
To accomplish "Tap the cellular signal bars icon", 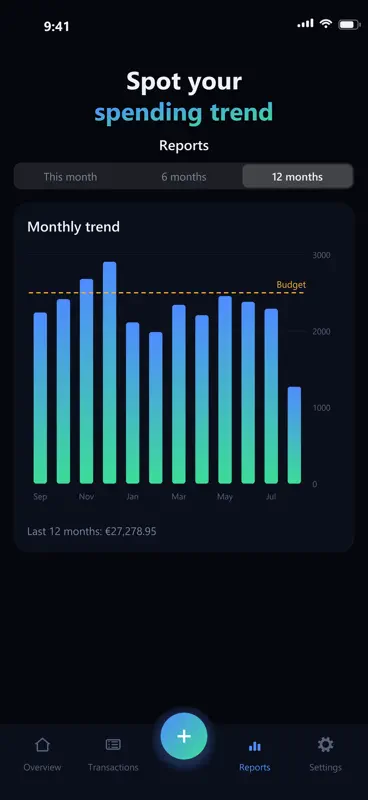I will [305, 23].
